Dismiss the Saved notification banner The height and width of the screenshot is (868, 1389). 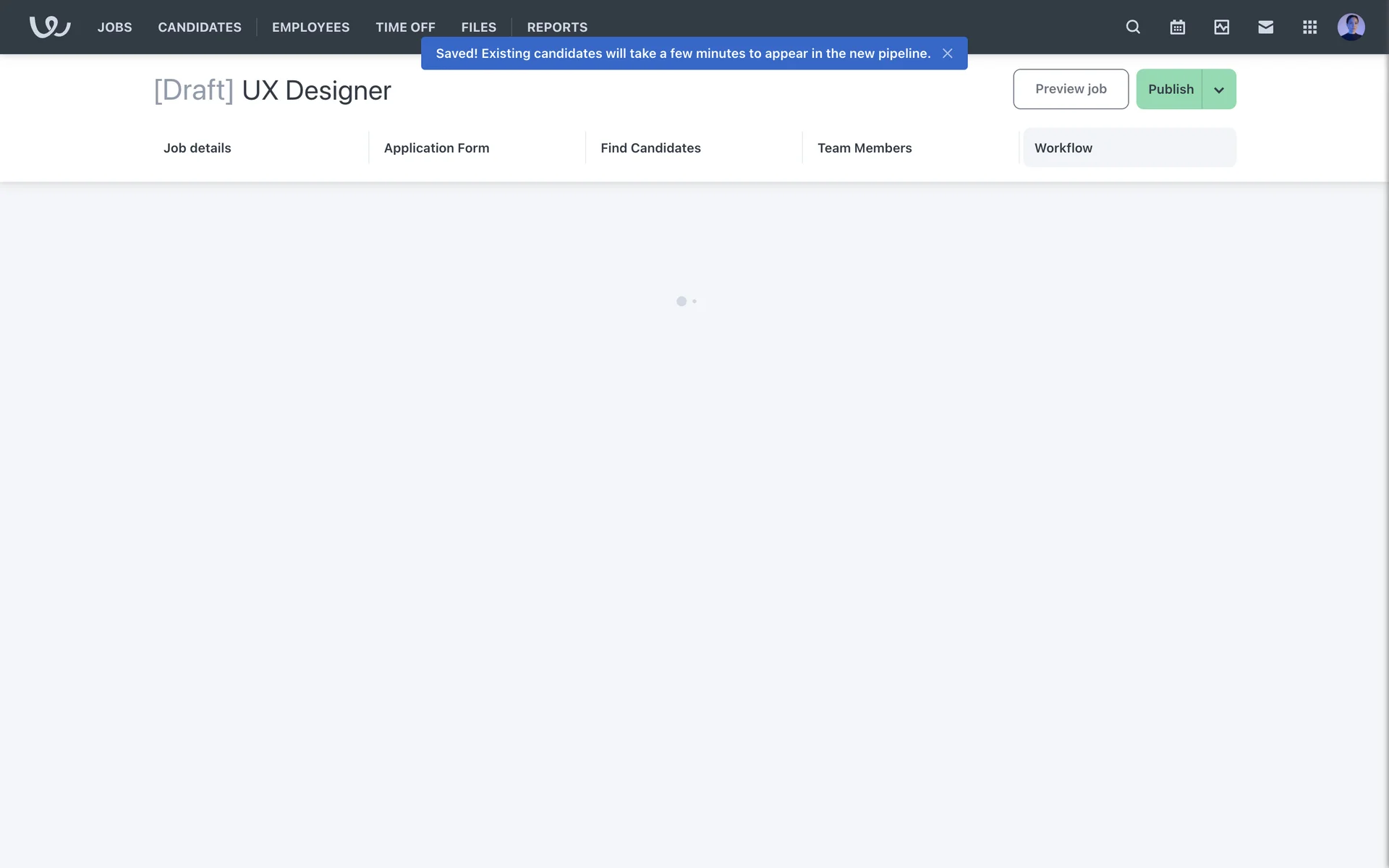tap(947, 54)
